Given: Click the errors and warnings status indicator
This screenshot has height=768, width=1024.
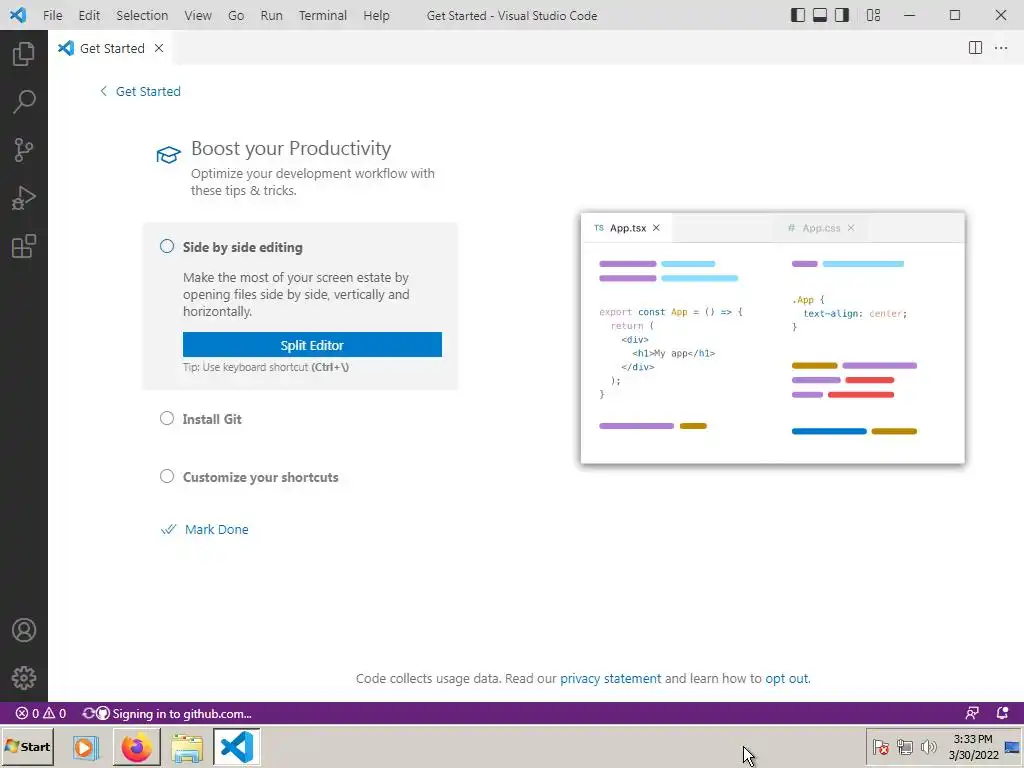Looking at the screenshot, I should coord(41,713).
